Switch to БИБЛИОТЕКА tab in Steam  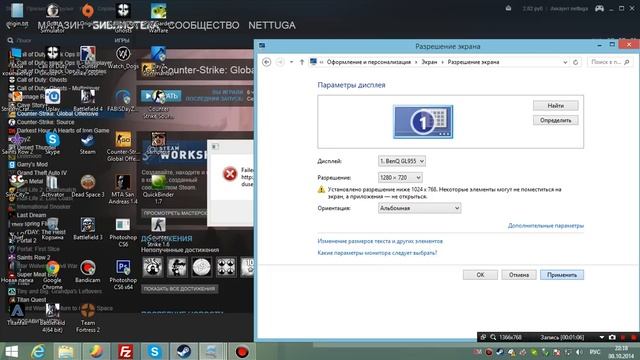click(125, 25)
